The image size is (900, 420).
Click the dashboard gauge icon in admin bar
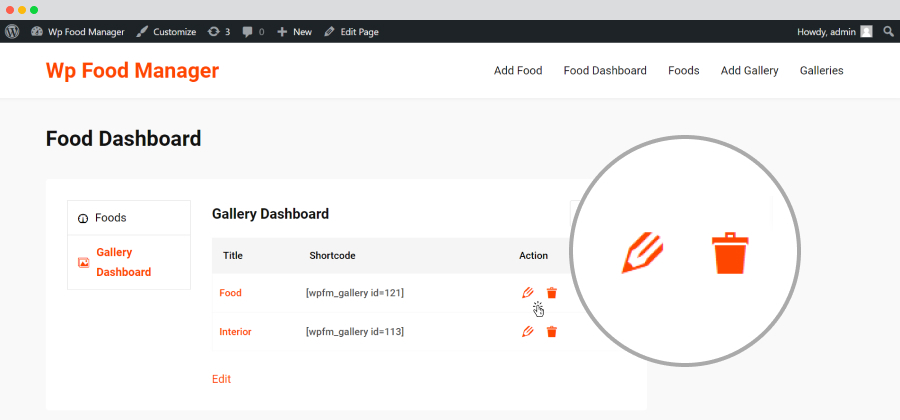tap(37, 32)
